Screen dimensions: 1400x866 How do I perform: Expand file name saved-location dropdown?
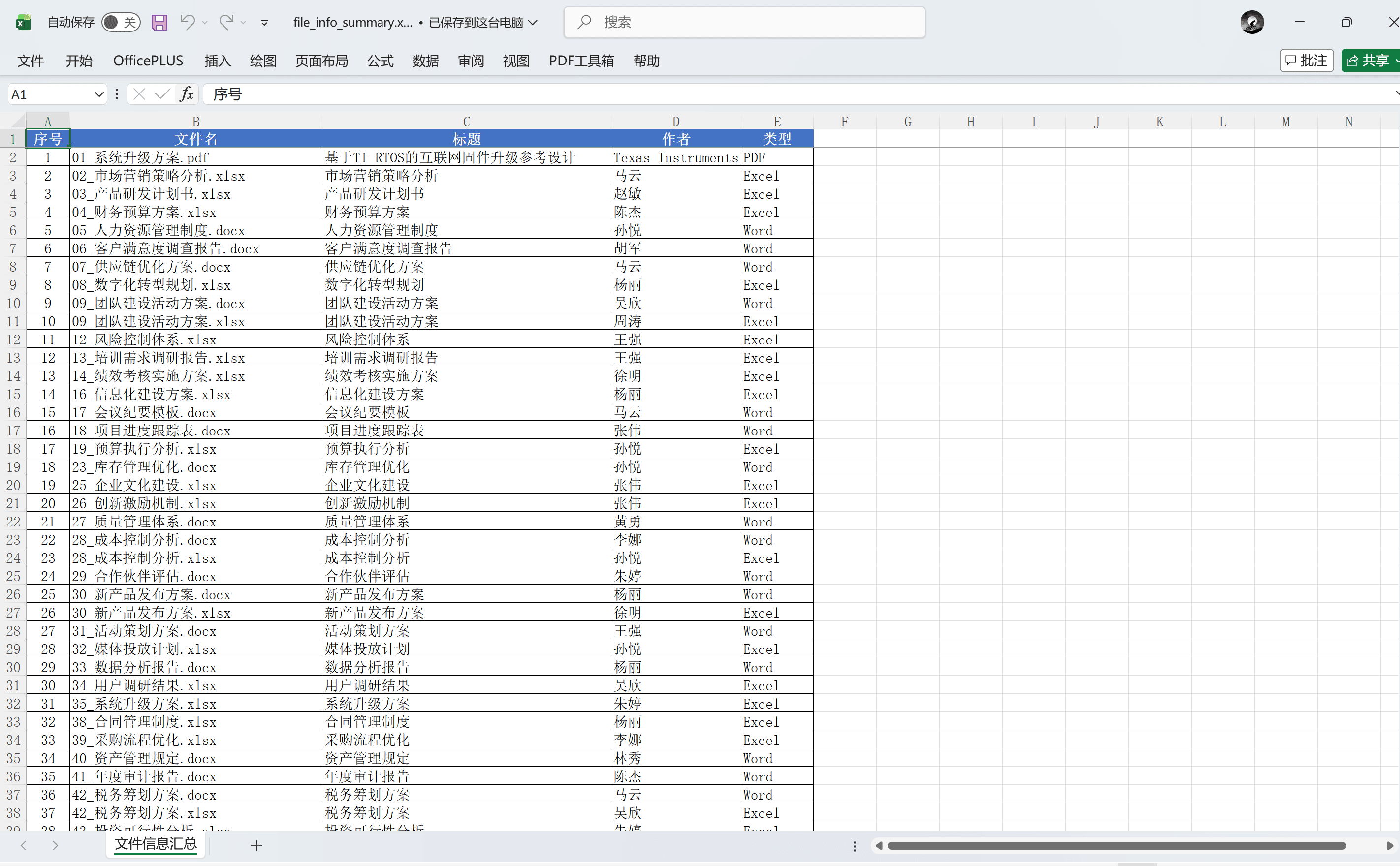(x=533, y=22)
